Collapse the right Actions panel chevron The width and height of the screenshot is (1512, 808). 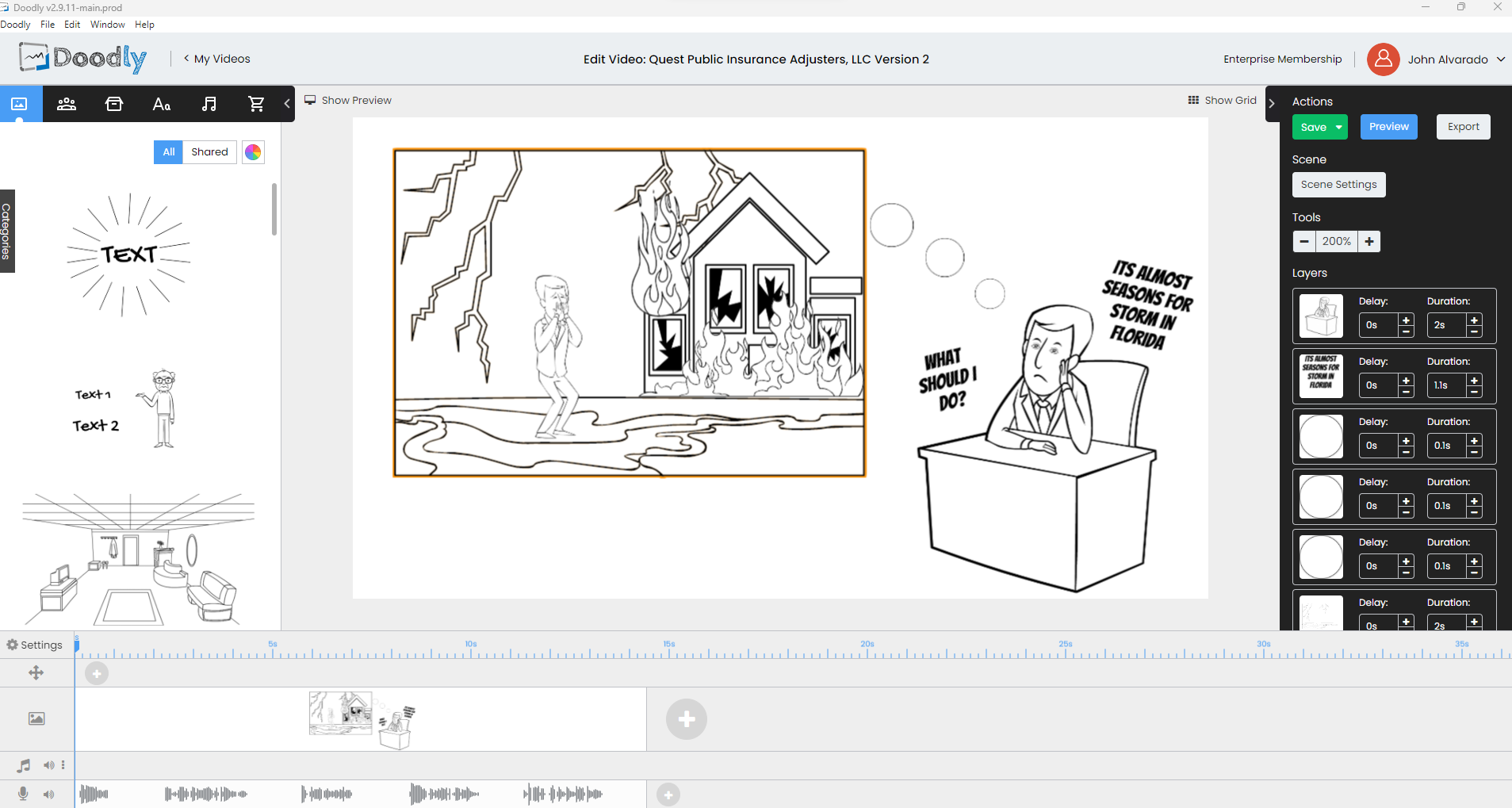click(x=1272, y=103)
